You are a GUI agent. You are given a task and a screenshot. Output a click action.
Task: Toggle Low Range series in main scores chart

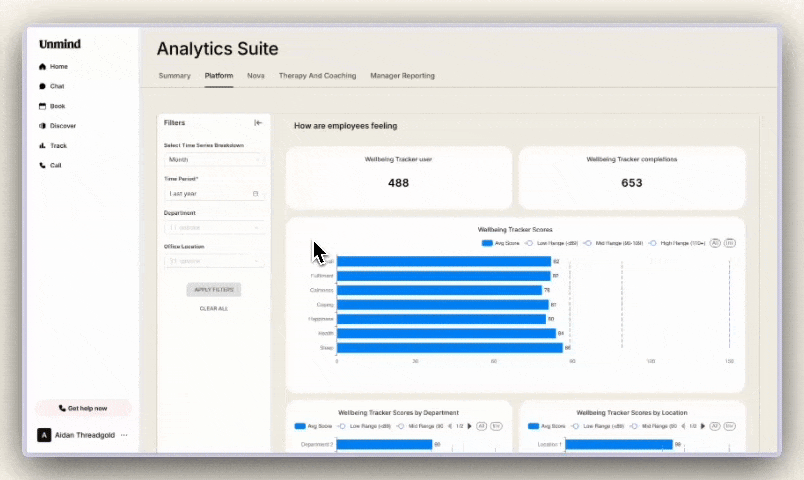coord(529,243)
